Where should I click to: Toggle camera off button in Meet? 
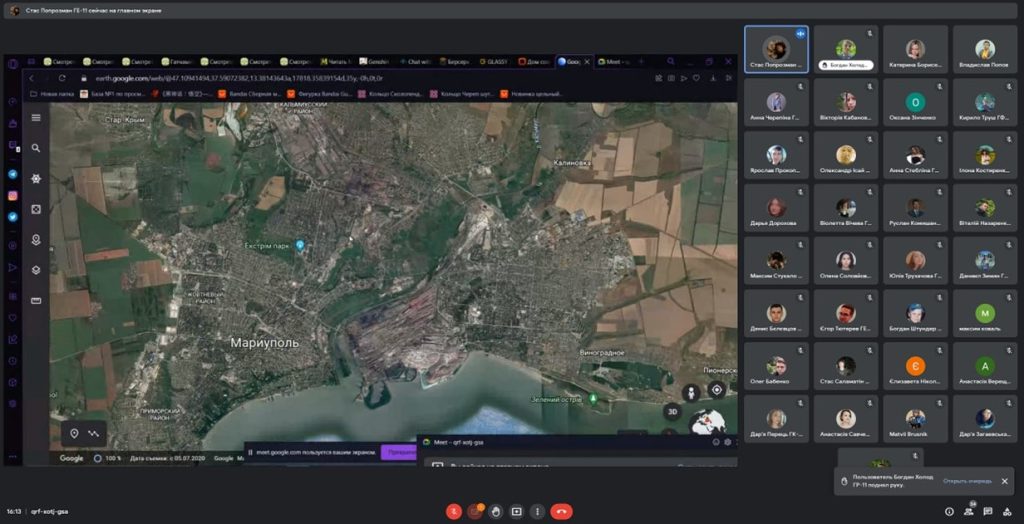tap(475, 511)
